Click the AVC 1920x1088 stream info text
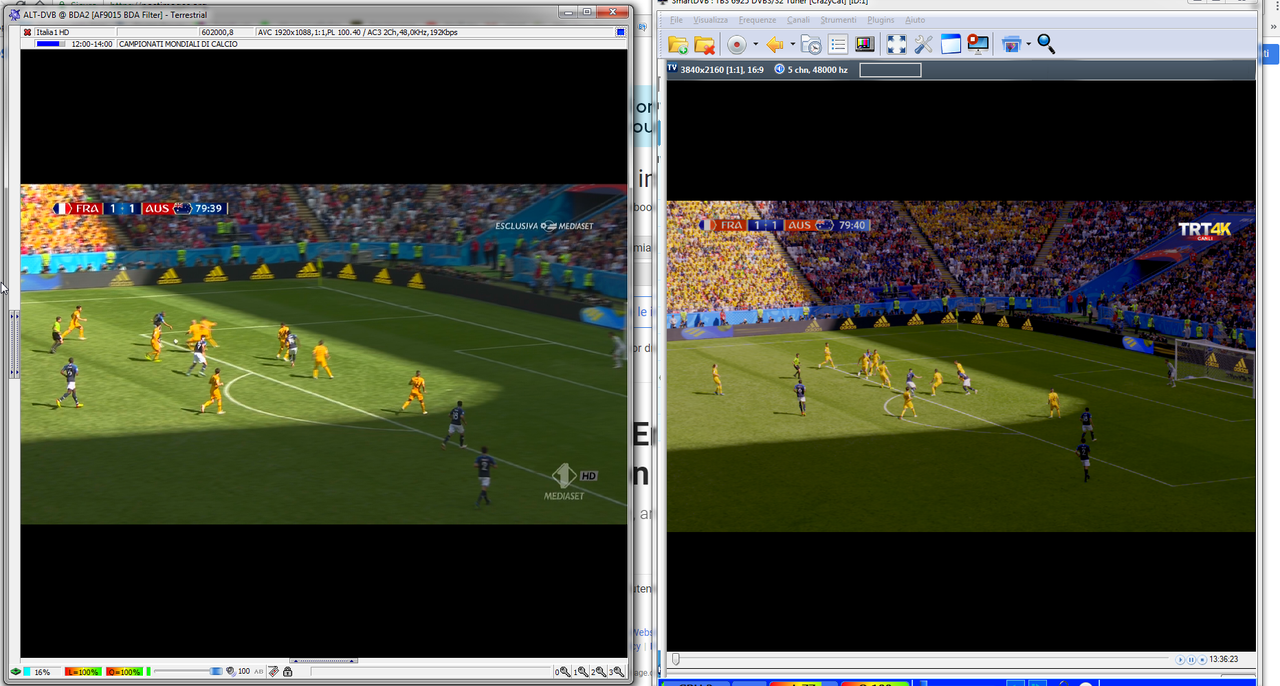Viewport: 1280px width, 686px height. click(357, 32)
